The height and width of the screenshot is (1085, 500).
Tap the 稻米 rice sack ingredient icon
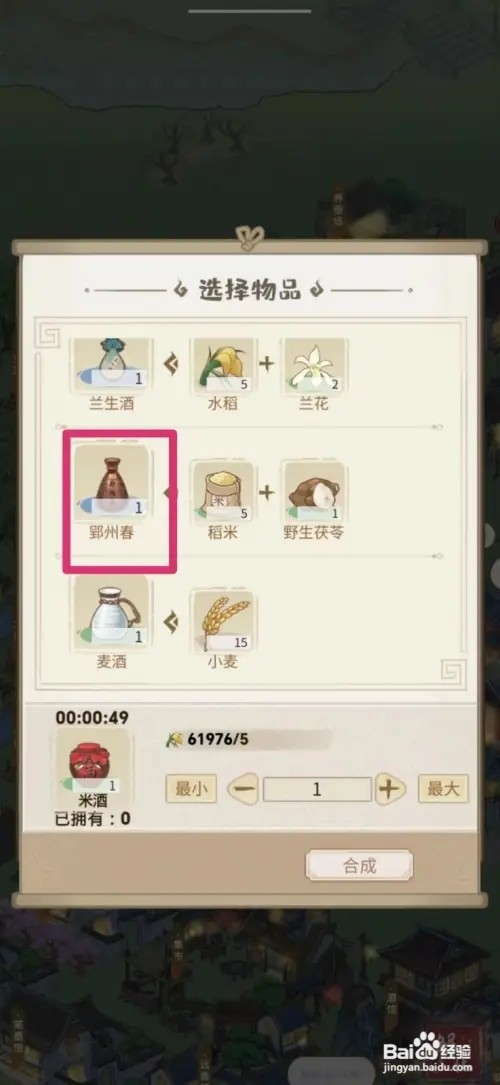point(222,491)
